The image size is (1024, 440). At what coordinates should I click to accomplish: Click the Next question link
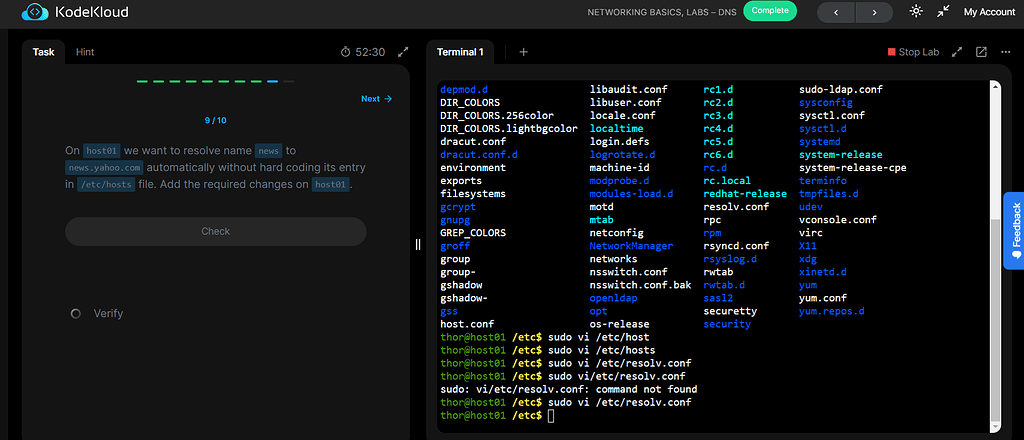376,99
